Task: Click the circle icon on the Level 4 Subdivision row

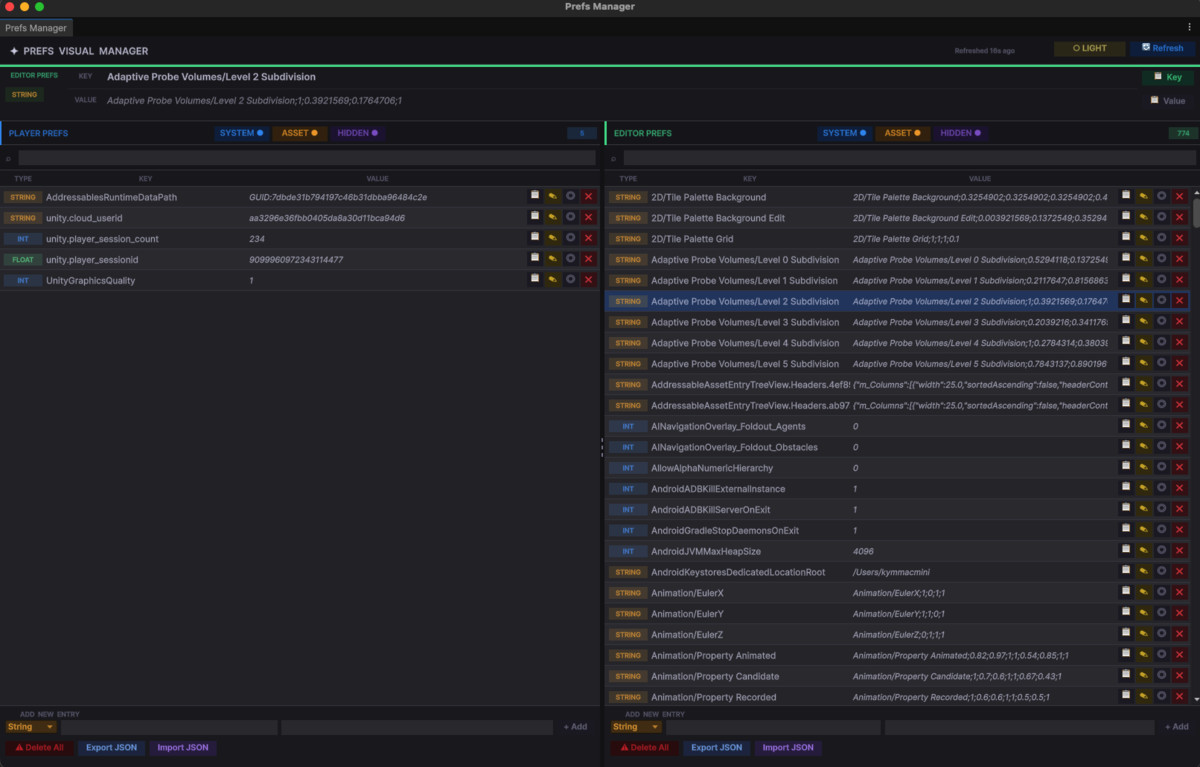Action: click(x=1162, y=343)
